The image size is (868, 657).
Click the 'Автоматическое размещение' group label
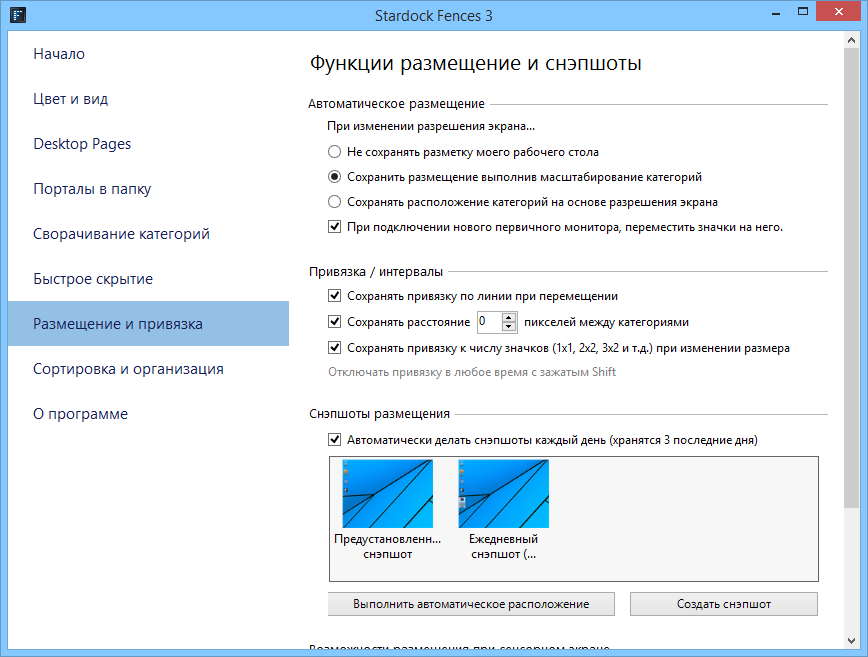pyautogui.click(x=396, y=104)
